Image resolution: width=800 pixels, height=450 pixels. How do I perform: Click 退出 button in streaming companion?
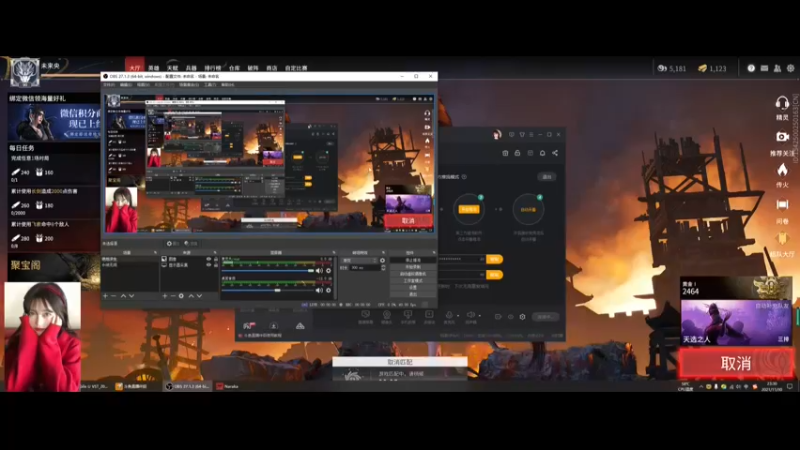pyautogui.click(x=547, y=177)
